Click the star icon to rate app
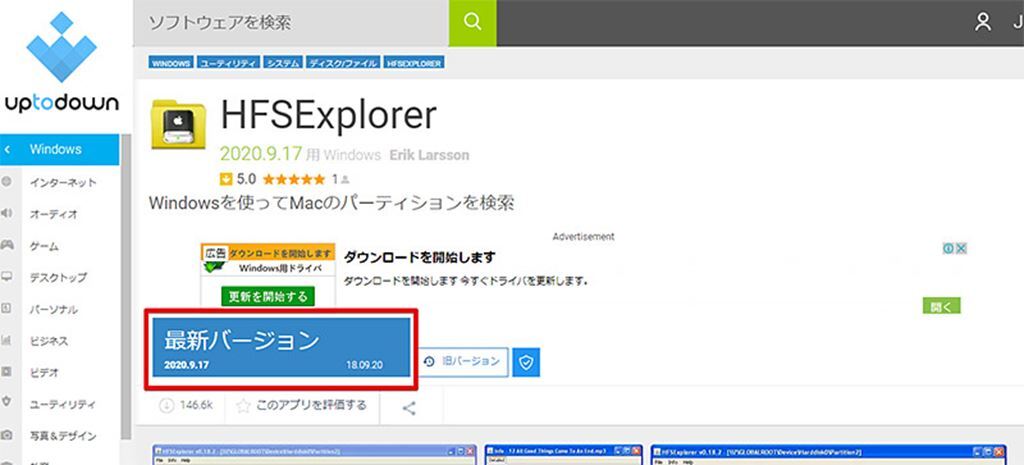This screenshot has height=465, width=1024. [243, 406]
